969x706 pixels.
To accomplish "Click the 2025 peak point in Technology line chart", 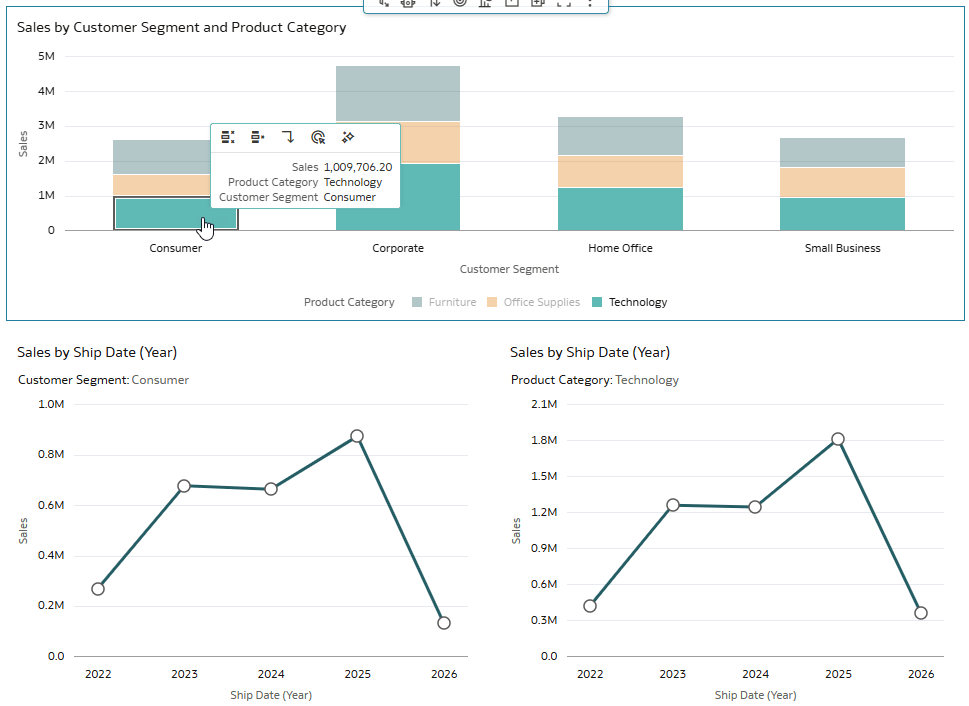I will click(838, 439).
